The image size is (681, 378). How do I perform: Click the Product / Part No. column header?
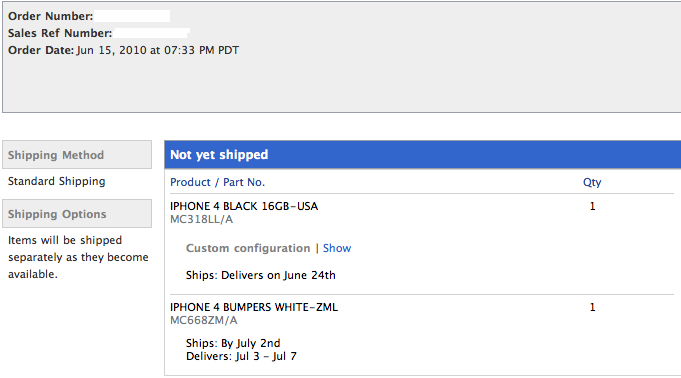click(x=217, y=182)
